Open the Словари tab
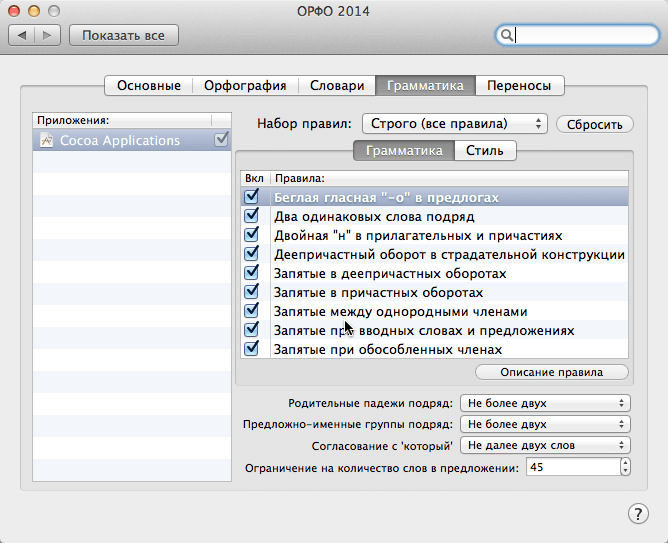Screen dimensions: 668x543 pyautogui.click(x=337, y=86)
